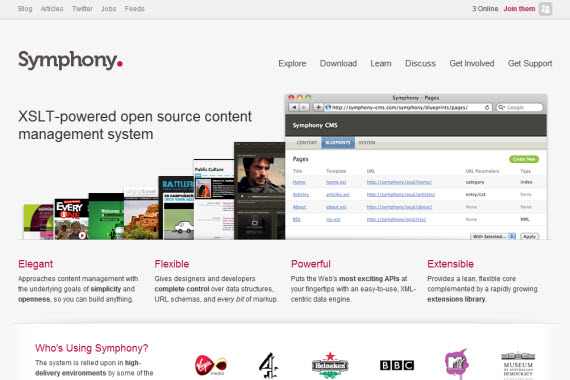Open the About page title link
The height and width of the screenshot is (380, 570).
point(299,207)
